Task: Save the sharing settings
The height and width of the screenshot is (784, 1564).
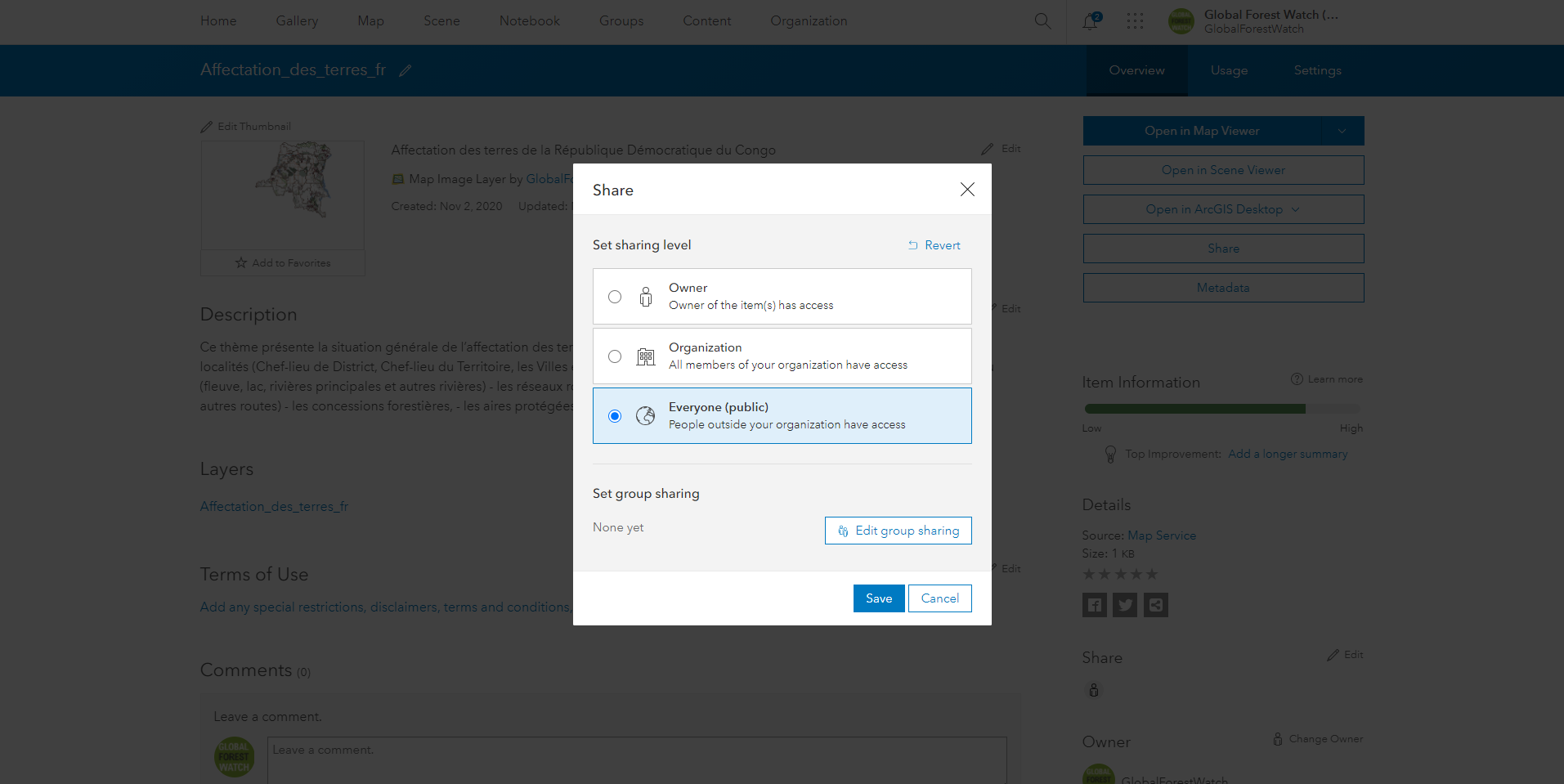Action: point(878,598)
